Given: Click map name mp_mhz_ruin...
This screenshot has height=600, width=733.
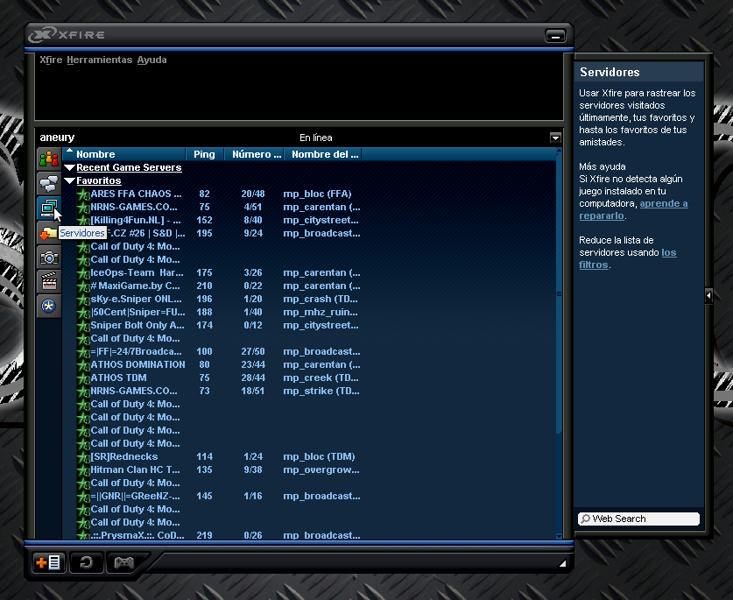Looking at the screenshot, I should [320, 312].
